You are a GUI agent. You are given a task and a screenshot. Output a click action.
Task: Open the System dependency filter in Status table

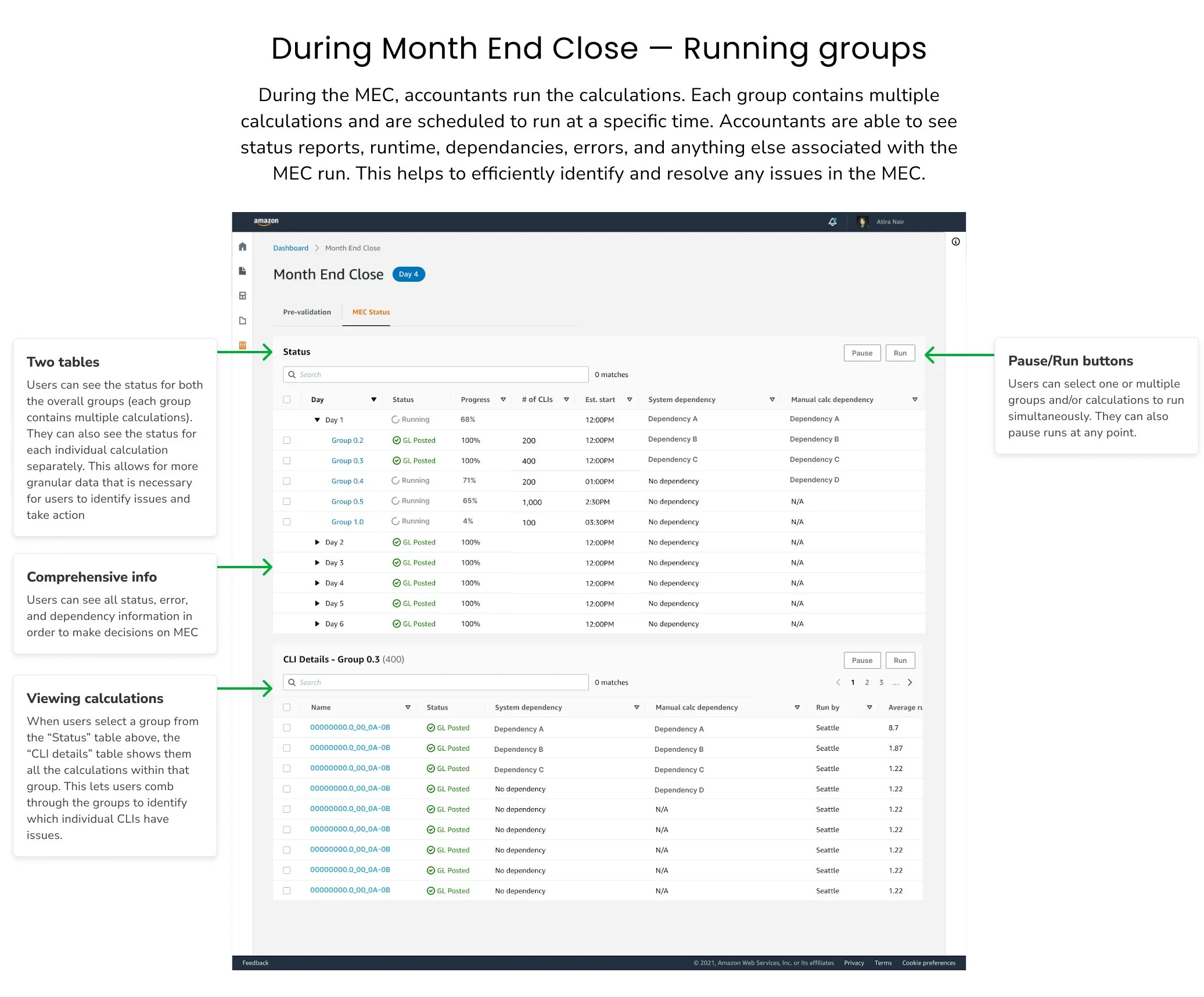point(772,399)
